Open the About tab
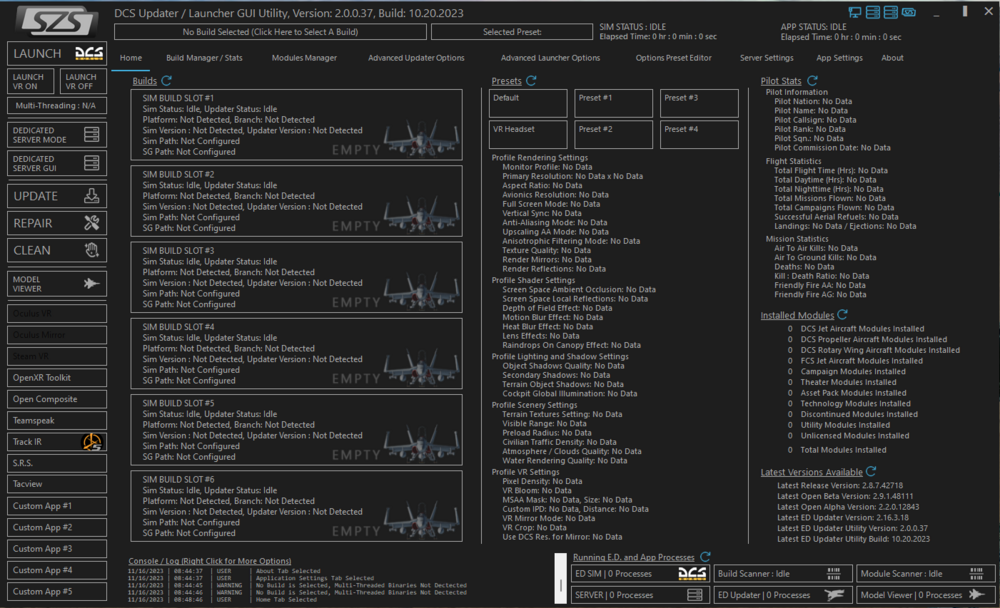Image resolution: width=1000 pixels, height=608 pixels. click(x=892, y=58)
